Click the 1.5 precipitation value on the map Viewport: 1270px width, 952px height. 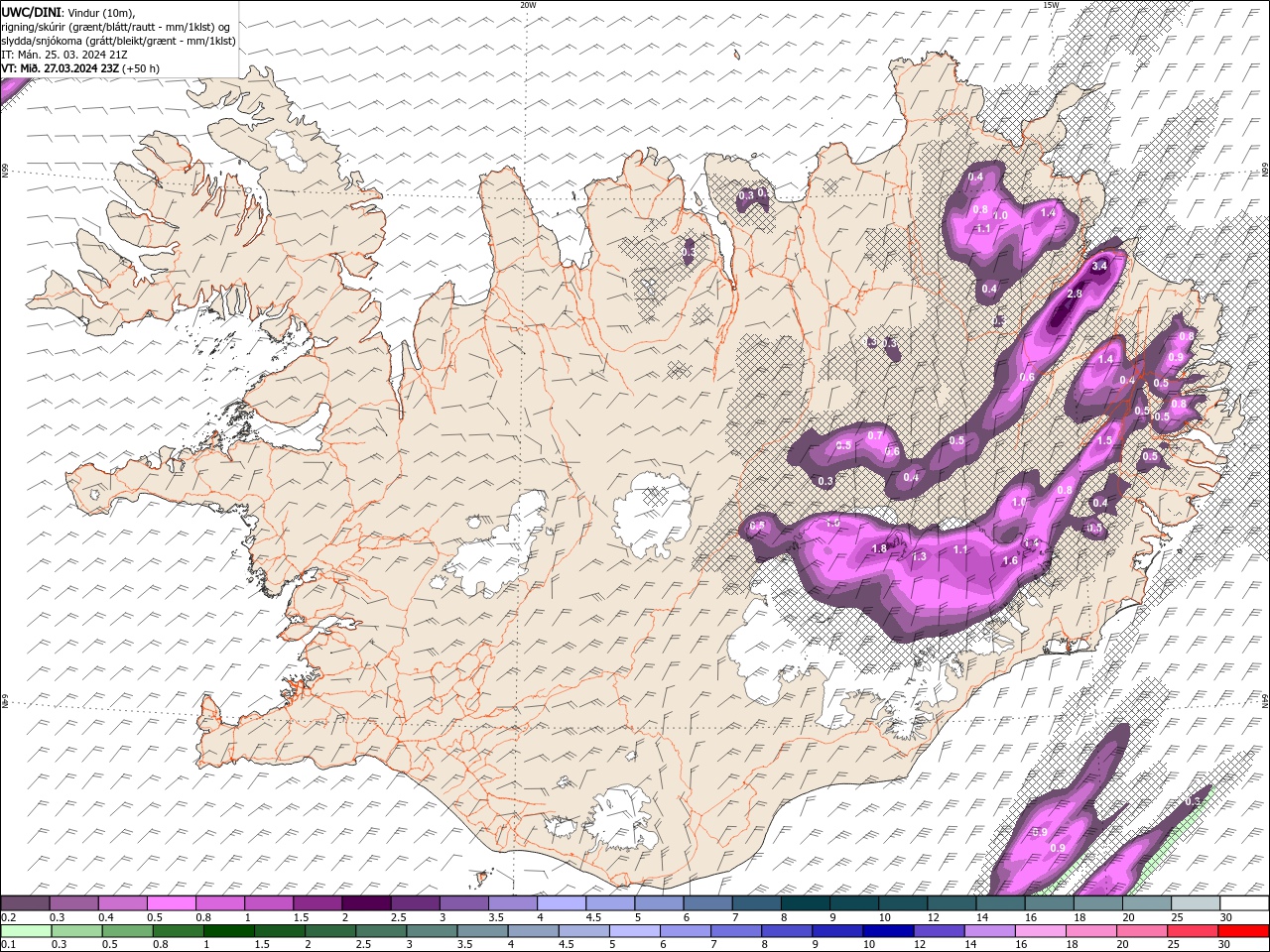pyautogui.click(x=1105, y=440)
